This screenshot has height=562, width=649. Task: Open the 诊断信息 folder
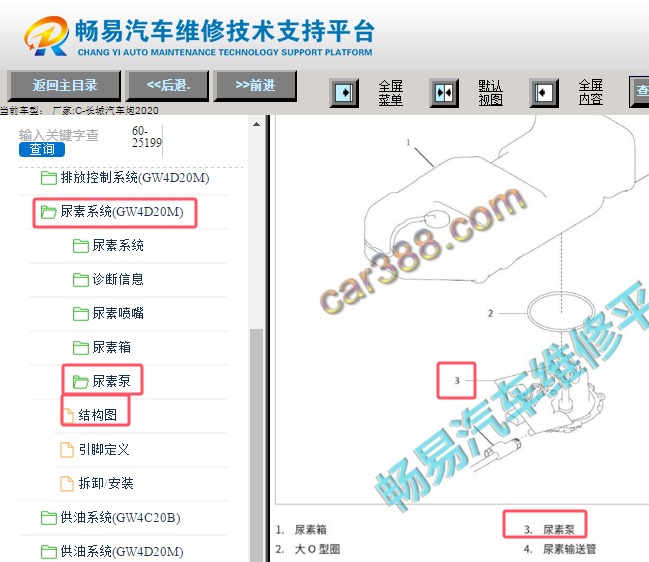pos(118,280)
